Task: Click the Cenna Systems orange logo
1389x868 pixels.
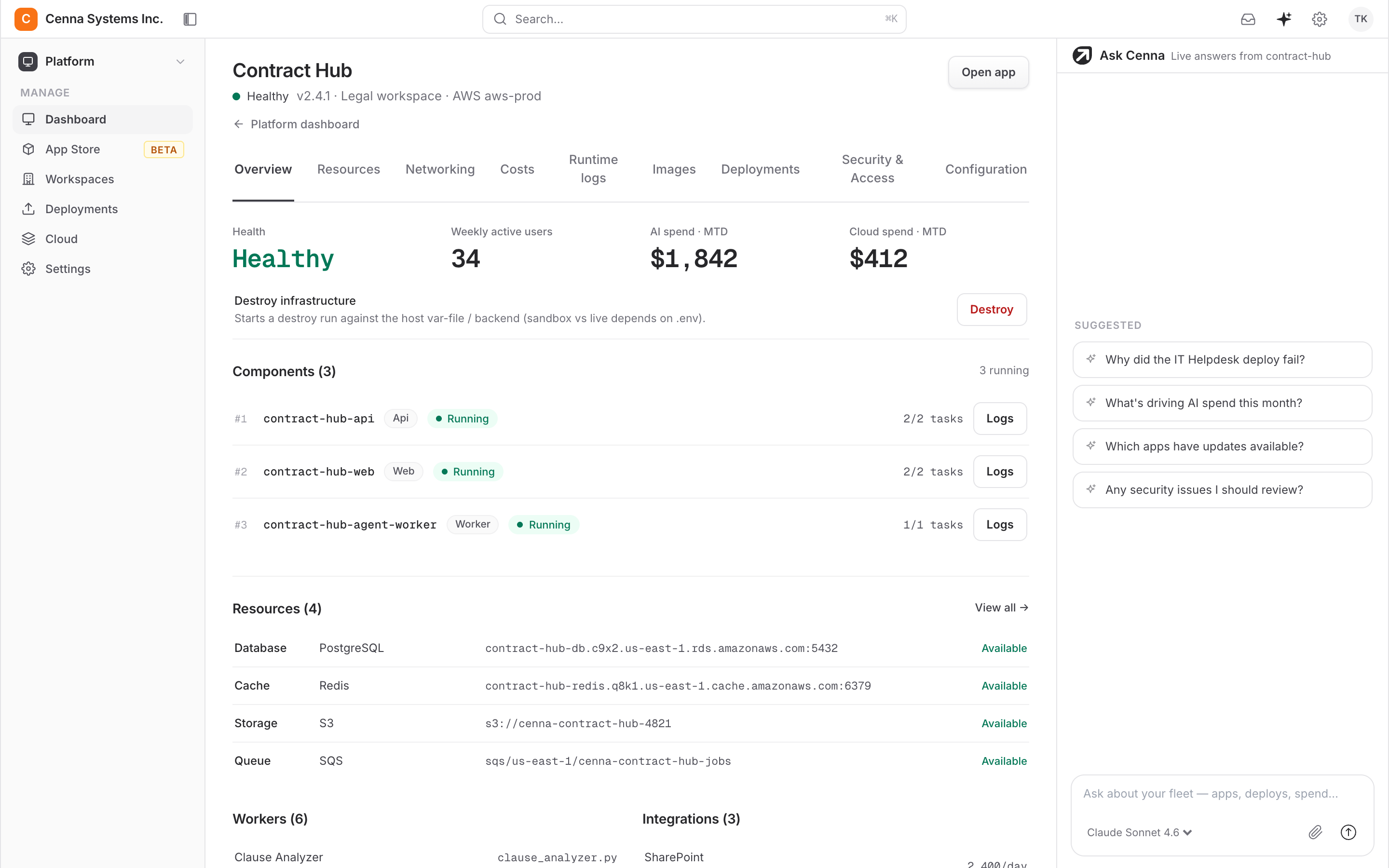Action: coord(26,19)
